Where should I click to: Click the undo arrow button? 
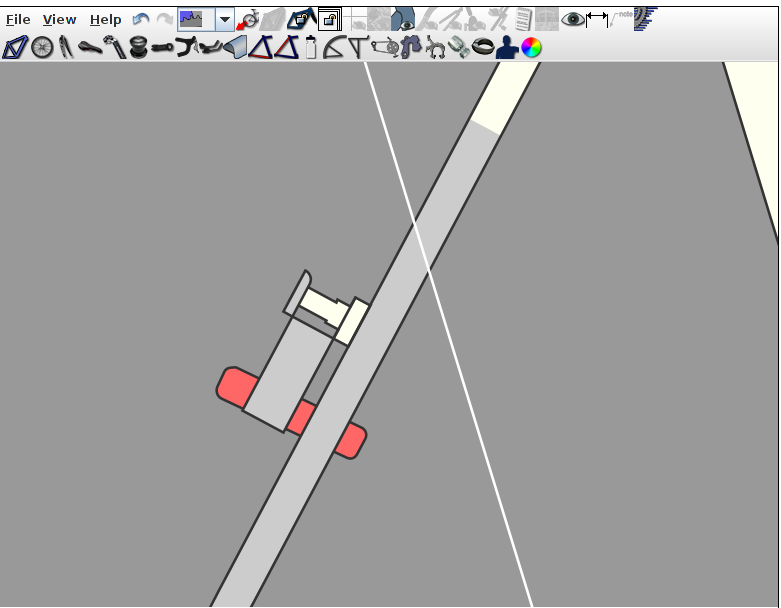[141, 19]
